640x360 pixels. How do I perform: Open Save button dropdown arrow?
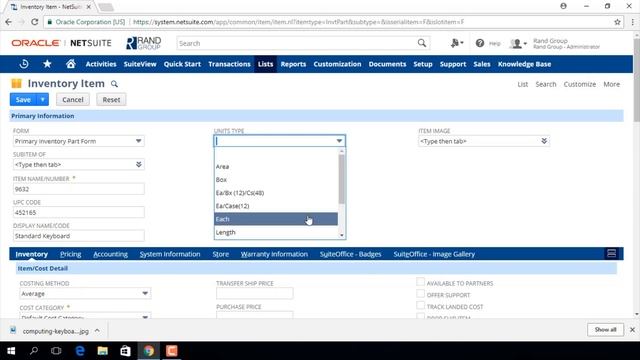tap(42, 99)
